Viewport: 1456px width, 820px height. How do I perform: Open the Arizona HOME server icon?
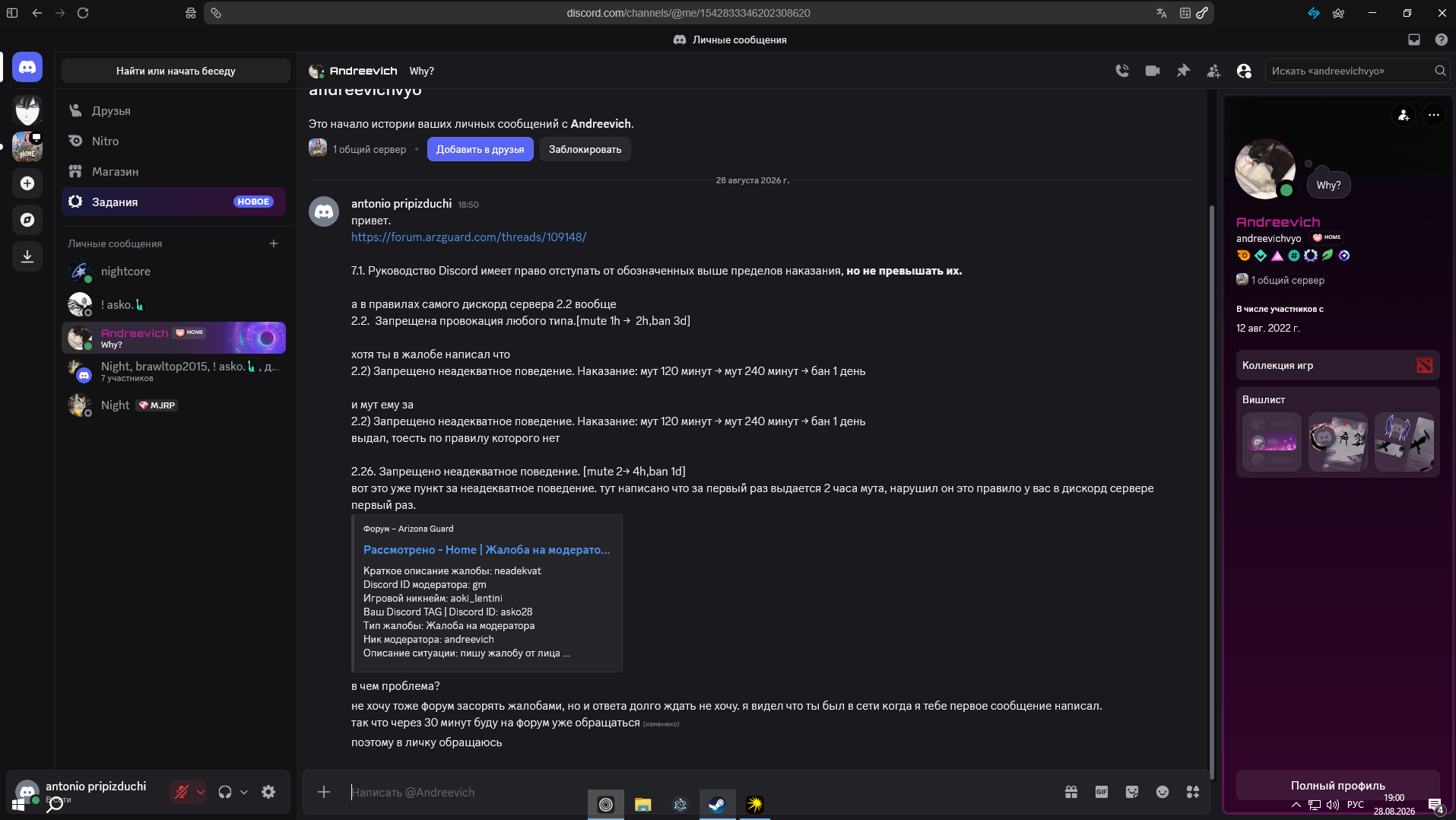point(27,147)
